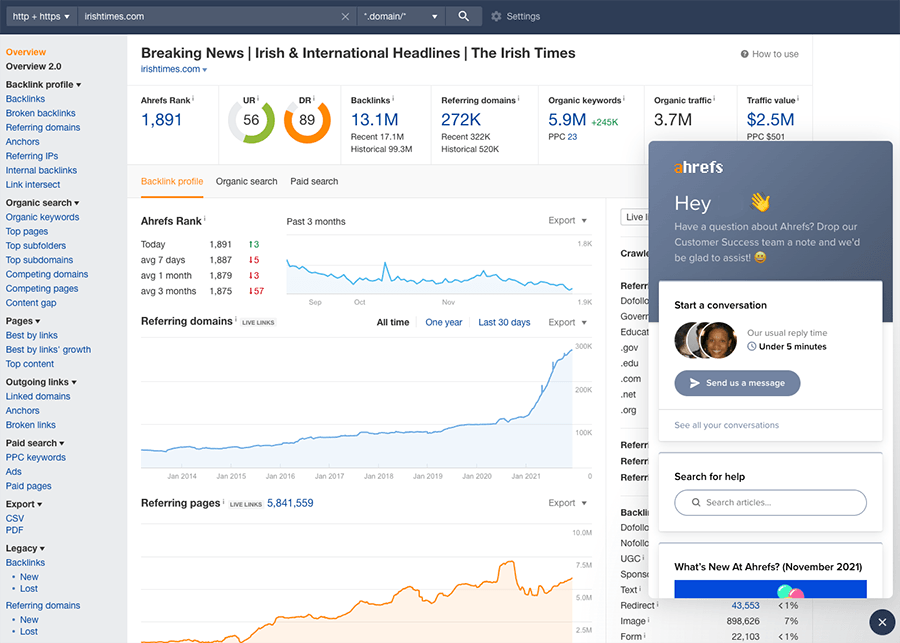Click the 272K referring domains value
Viewport: 900px width, 643px height.
(460, 119)
